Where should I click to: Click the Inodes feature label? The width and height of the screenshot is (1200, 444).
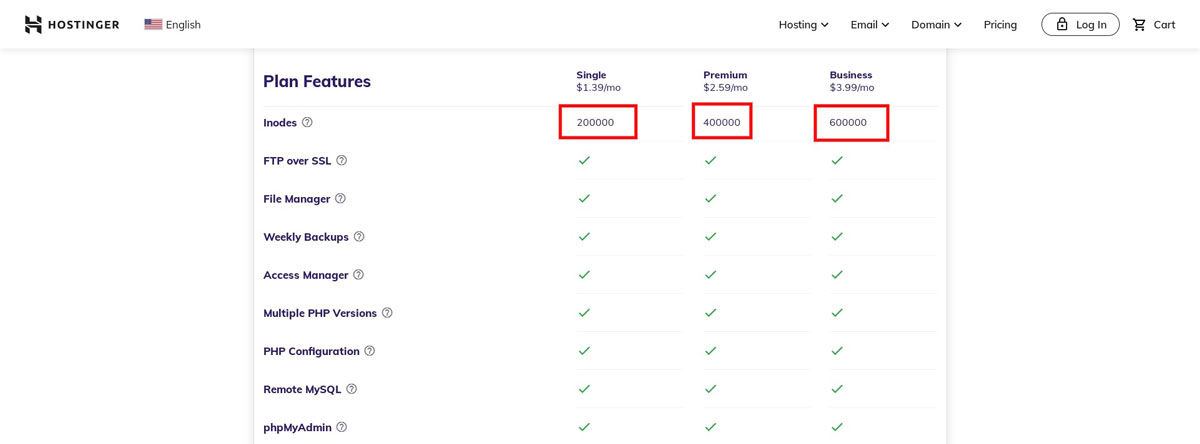pyautogui.click(x=280, y=122)
